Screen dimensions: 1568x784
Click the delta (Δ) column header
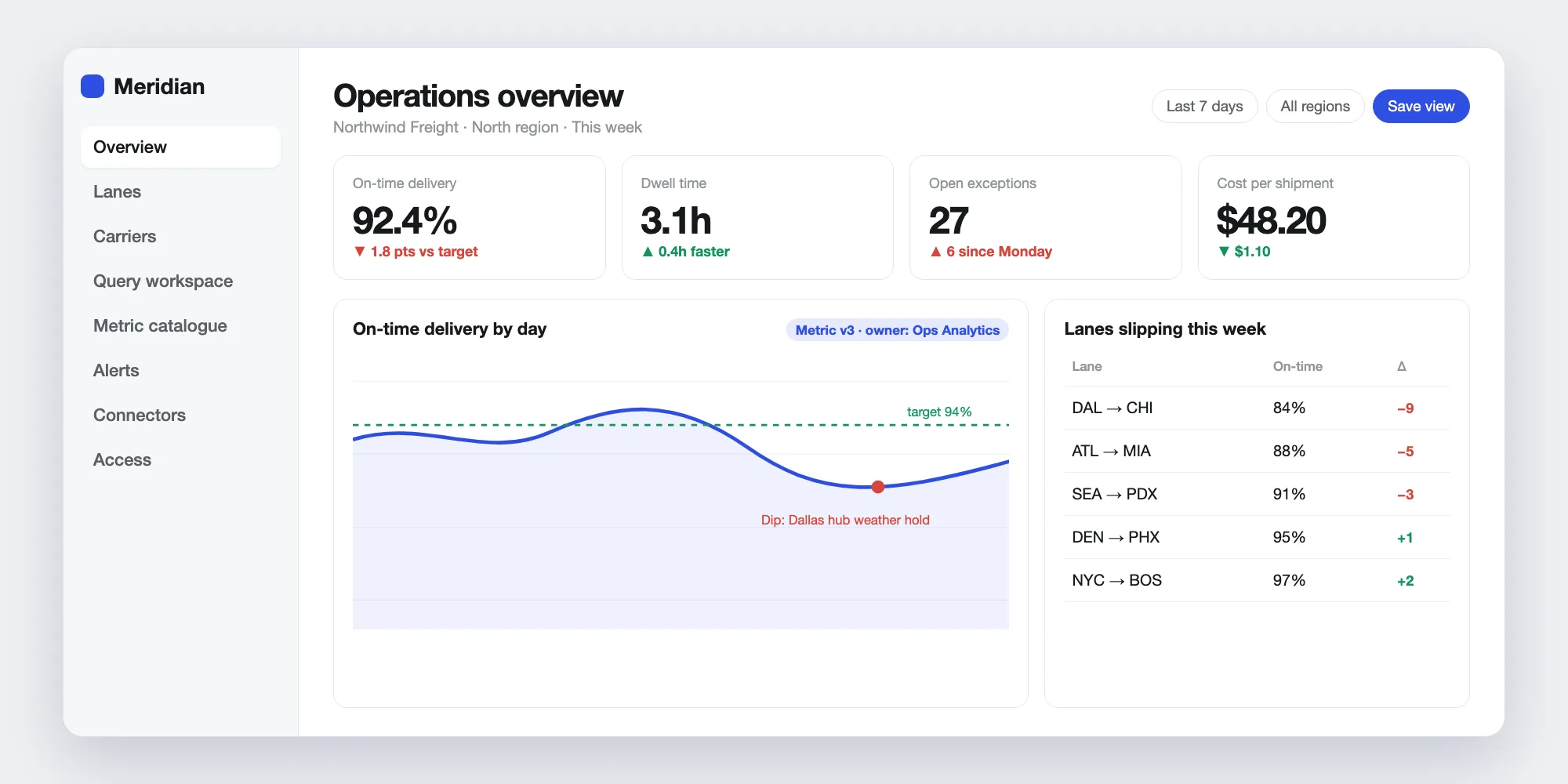click(1402, 366)
